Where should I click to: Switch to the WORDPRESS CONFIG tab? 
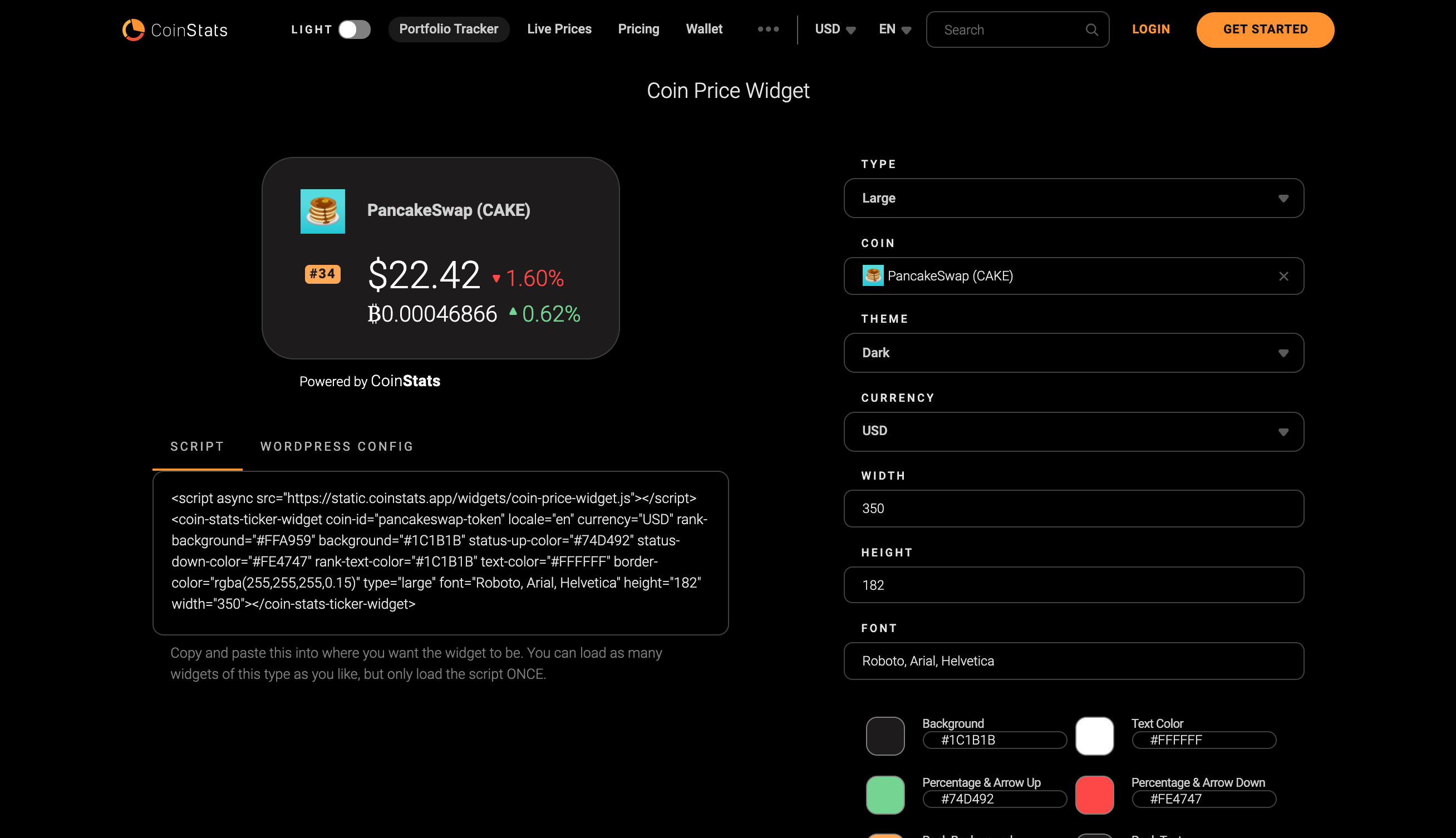[337, 447]
